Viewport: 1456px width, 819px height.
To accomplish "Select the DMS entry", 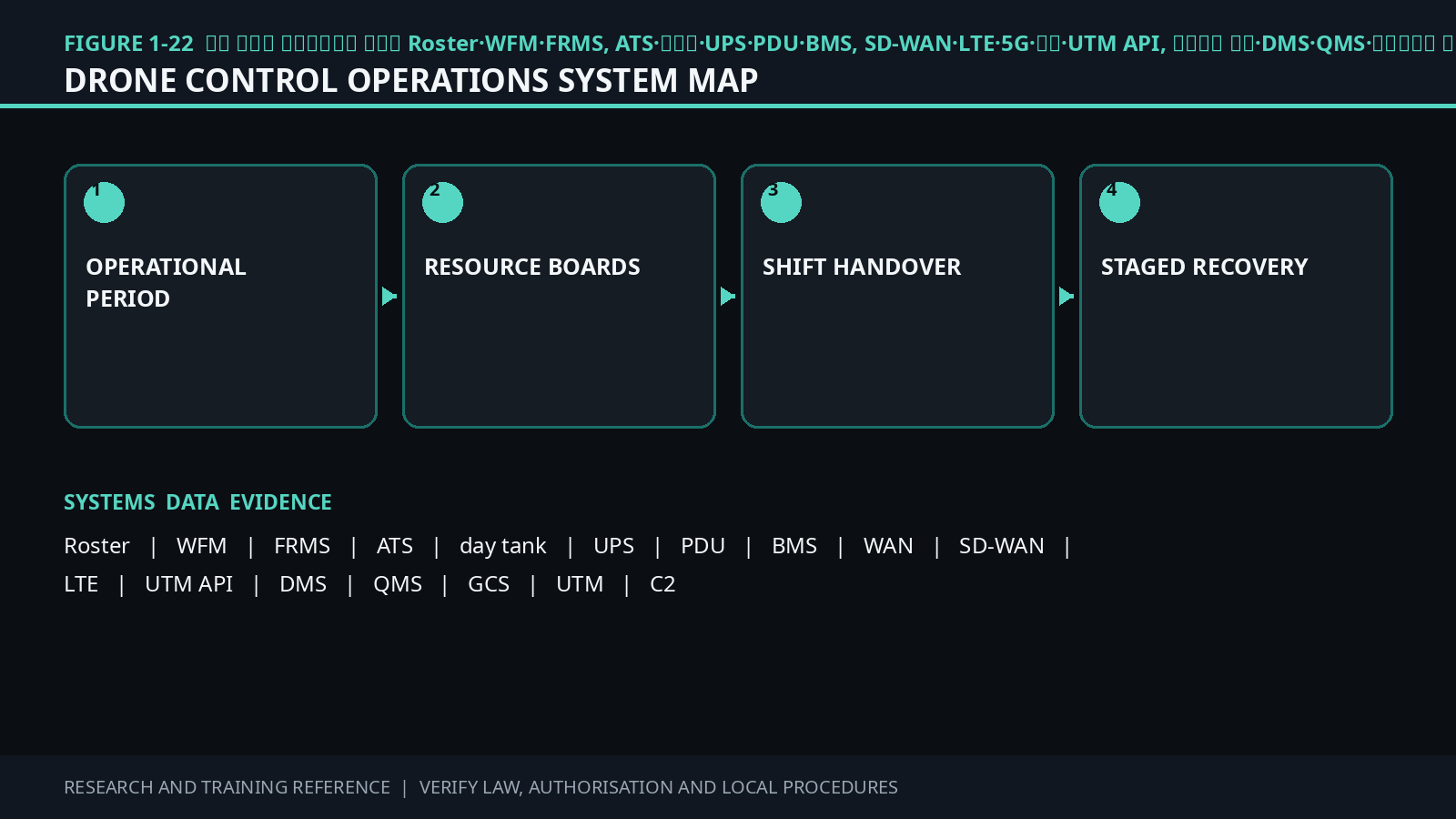I will click(303, 584).
